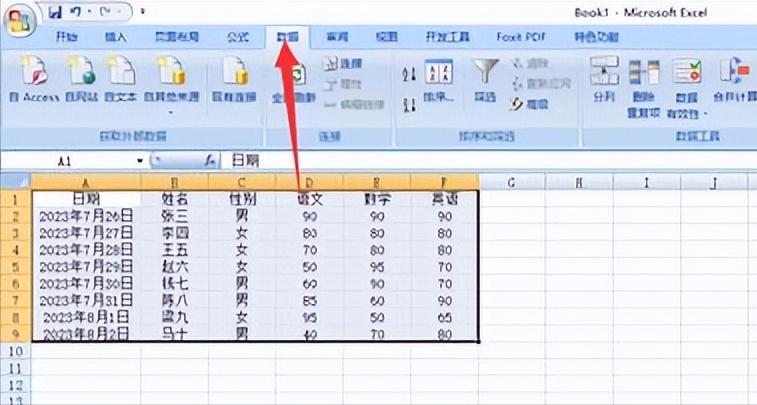Switch to the 开发工具 (Developer) tab
The image size is (757, 405).
[447, 37]
